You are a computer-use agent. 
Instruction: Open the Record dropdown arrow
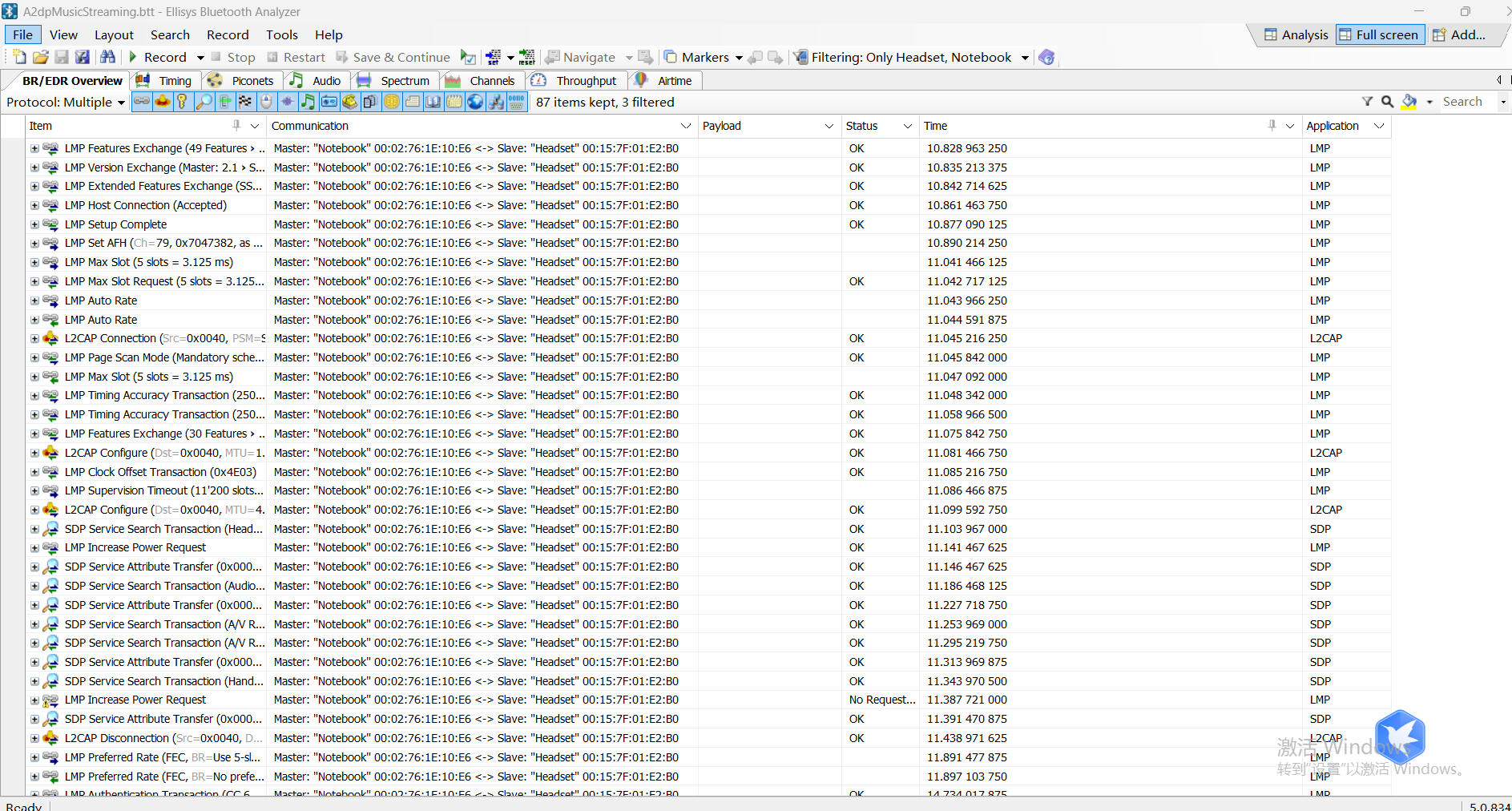coord(200,58)
